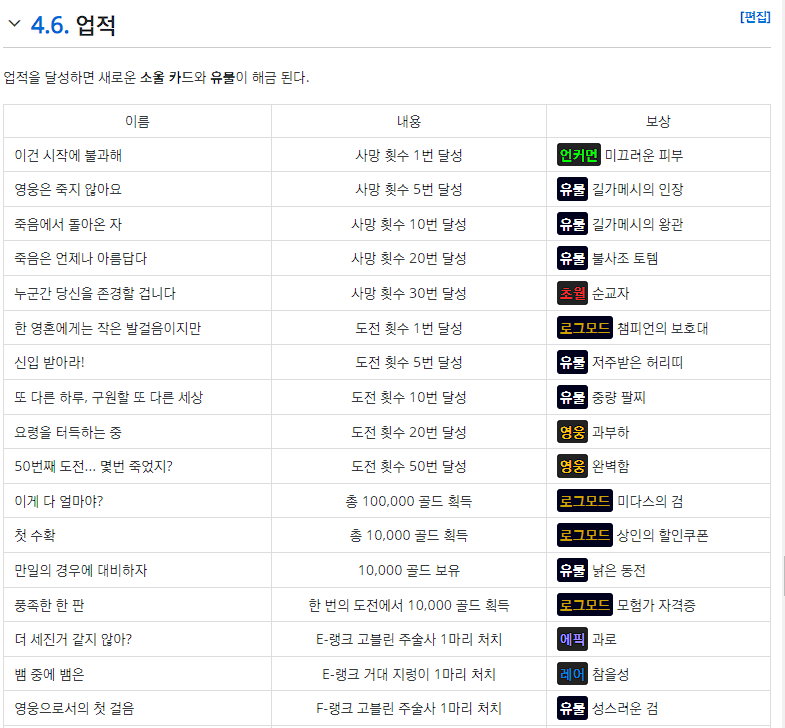
Task: Click the cell 사망 횟수 1번 달성
Action: click(x=409, y=155)
